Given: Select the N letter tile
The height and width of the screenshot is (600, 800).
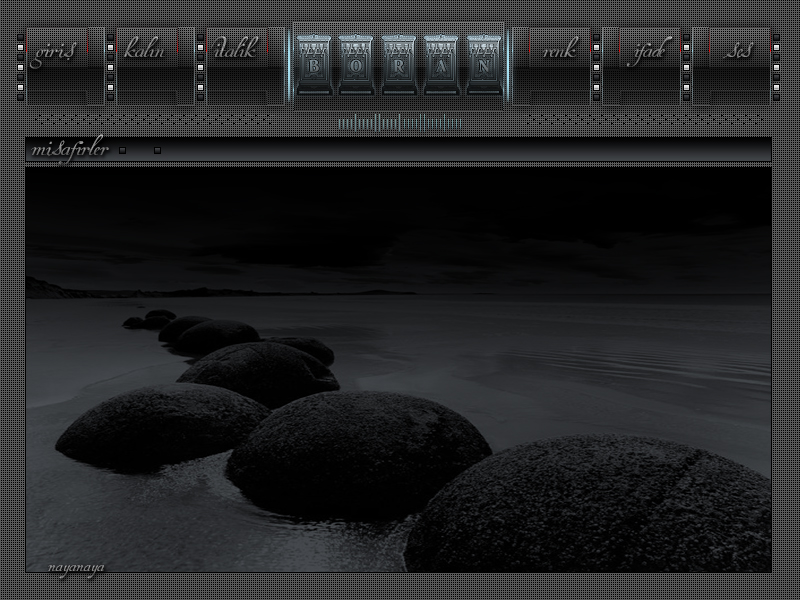Looking at the screenshot, I should [x=484, y=65].
